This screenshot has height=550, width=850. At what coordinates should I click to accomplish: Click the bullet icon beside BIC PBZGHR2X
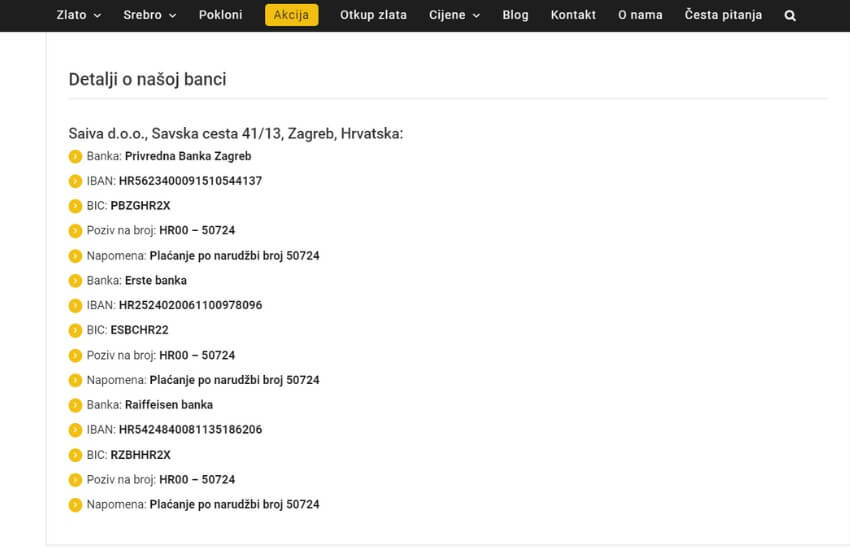pos(75,206)
